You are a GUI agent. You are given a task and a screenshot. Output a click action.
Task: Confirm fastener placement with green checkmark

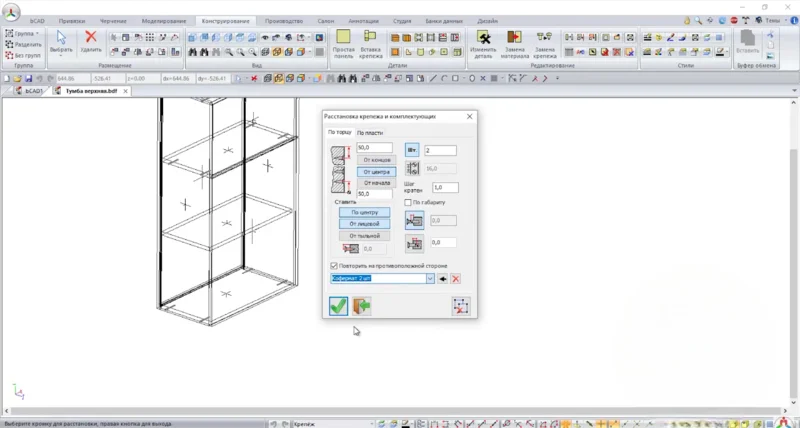(x=338, y=306)
